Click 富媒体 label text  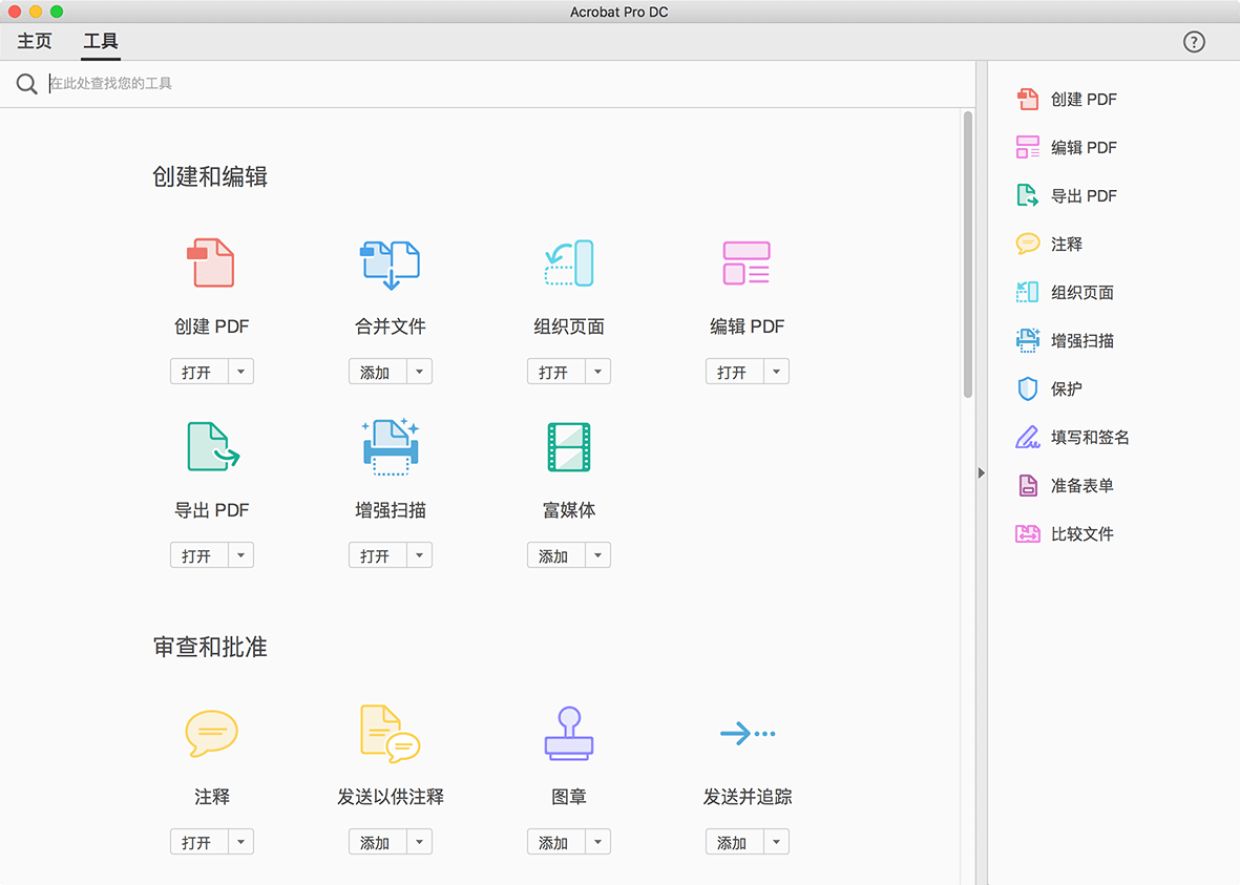(x=569, y=510)
